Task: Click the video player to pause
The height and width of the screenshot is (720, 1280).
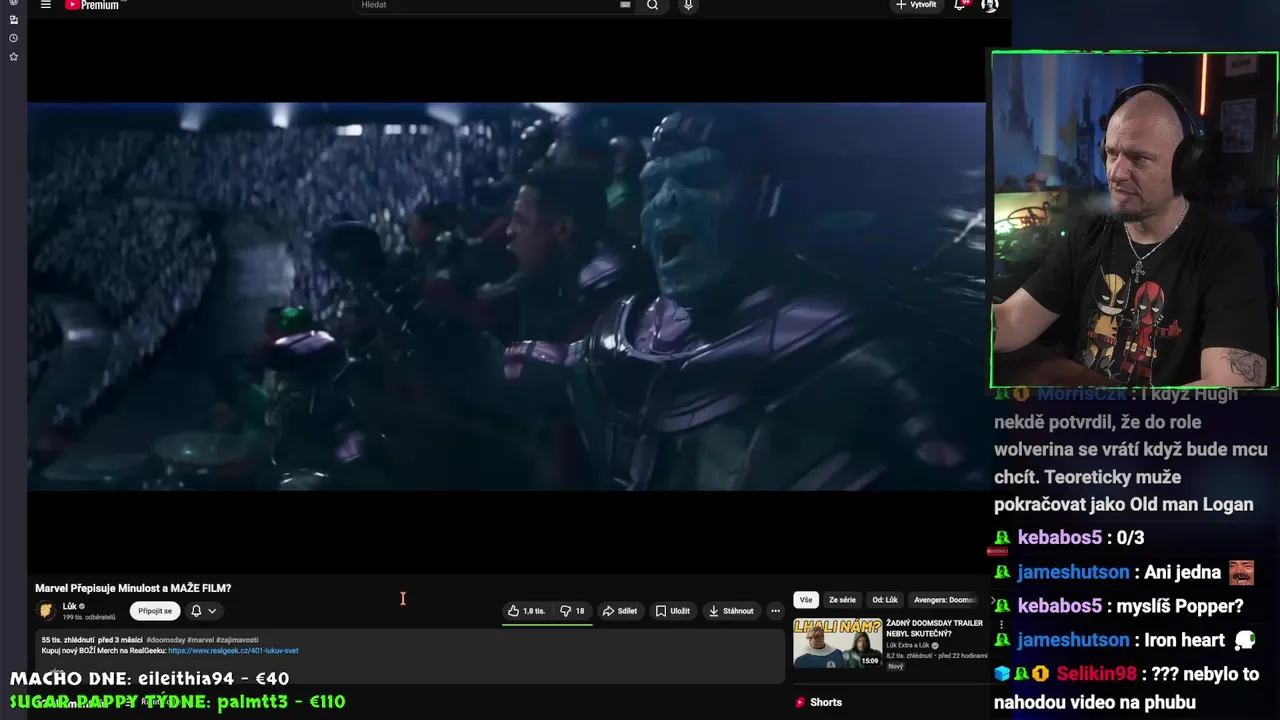Action: pyautogui.click(x=506, y=297)
